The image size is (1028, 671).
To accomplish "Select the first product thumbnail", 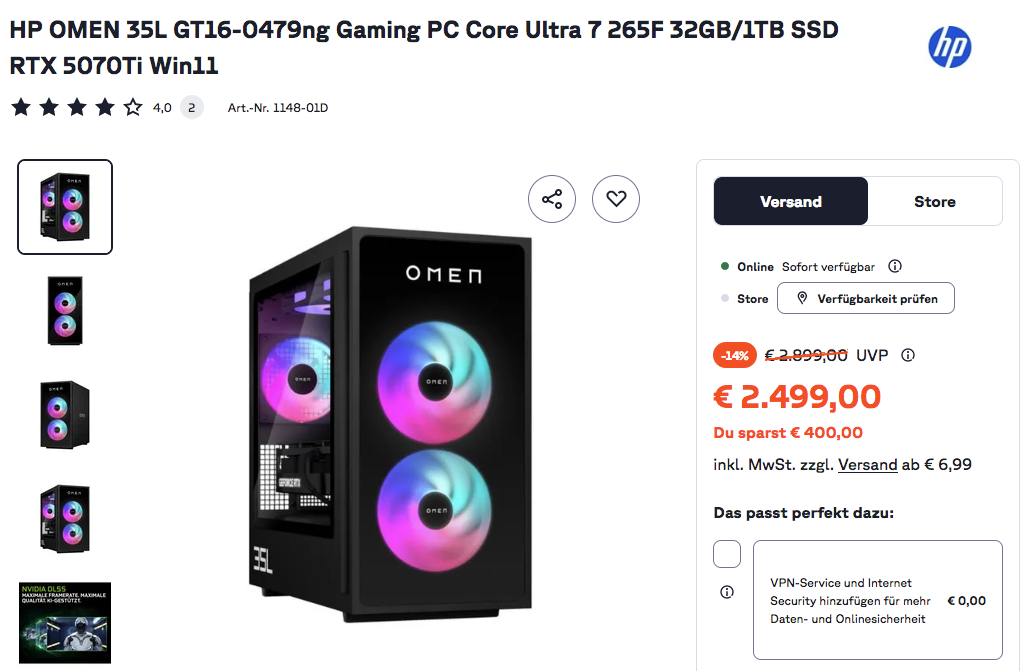I will [x=65, y=207].
